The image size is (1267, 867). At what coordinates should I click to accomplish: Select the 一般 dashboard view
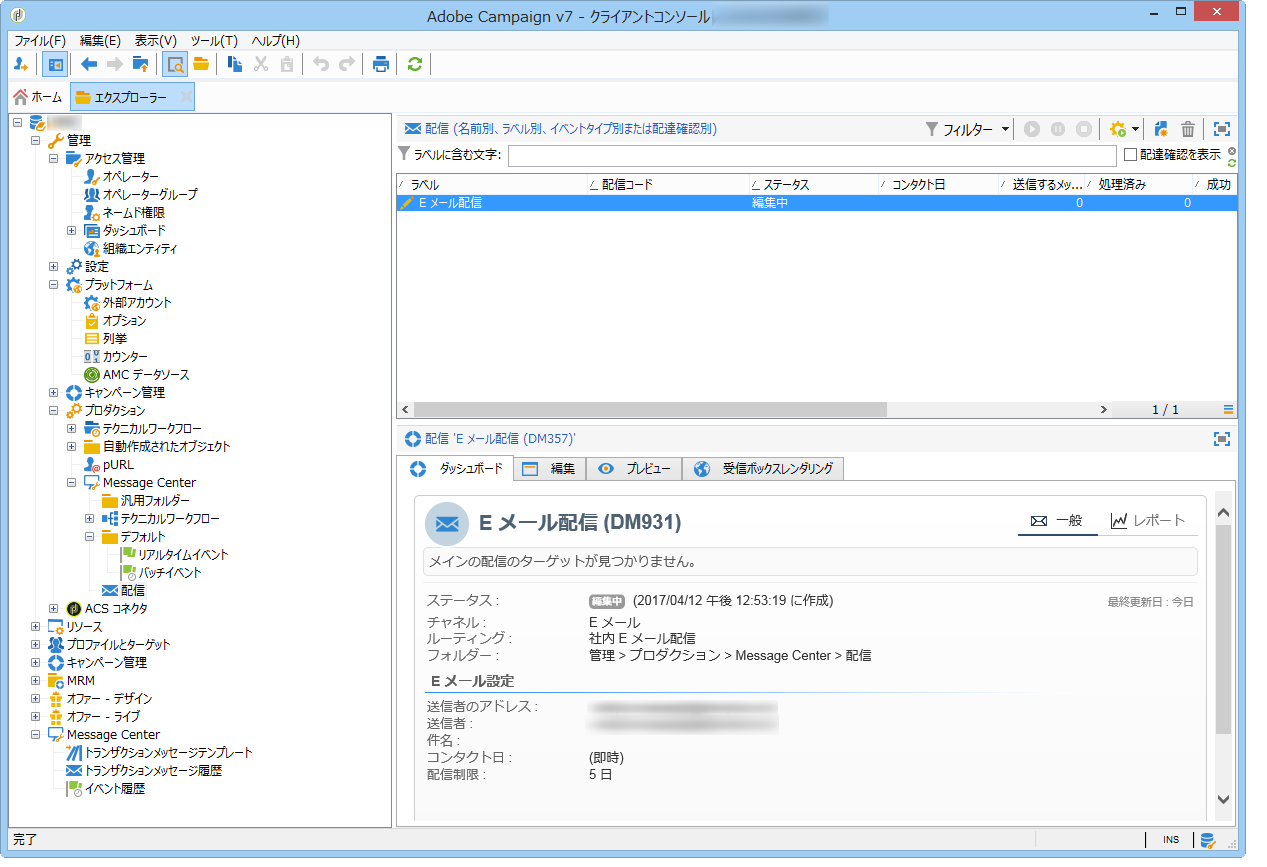pos(1057,521)
